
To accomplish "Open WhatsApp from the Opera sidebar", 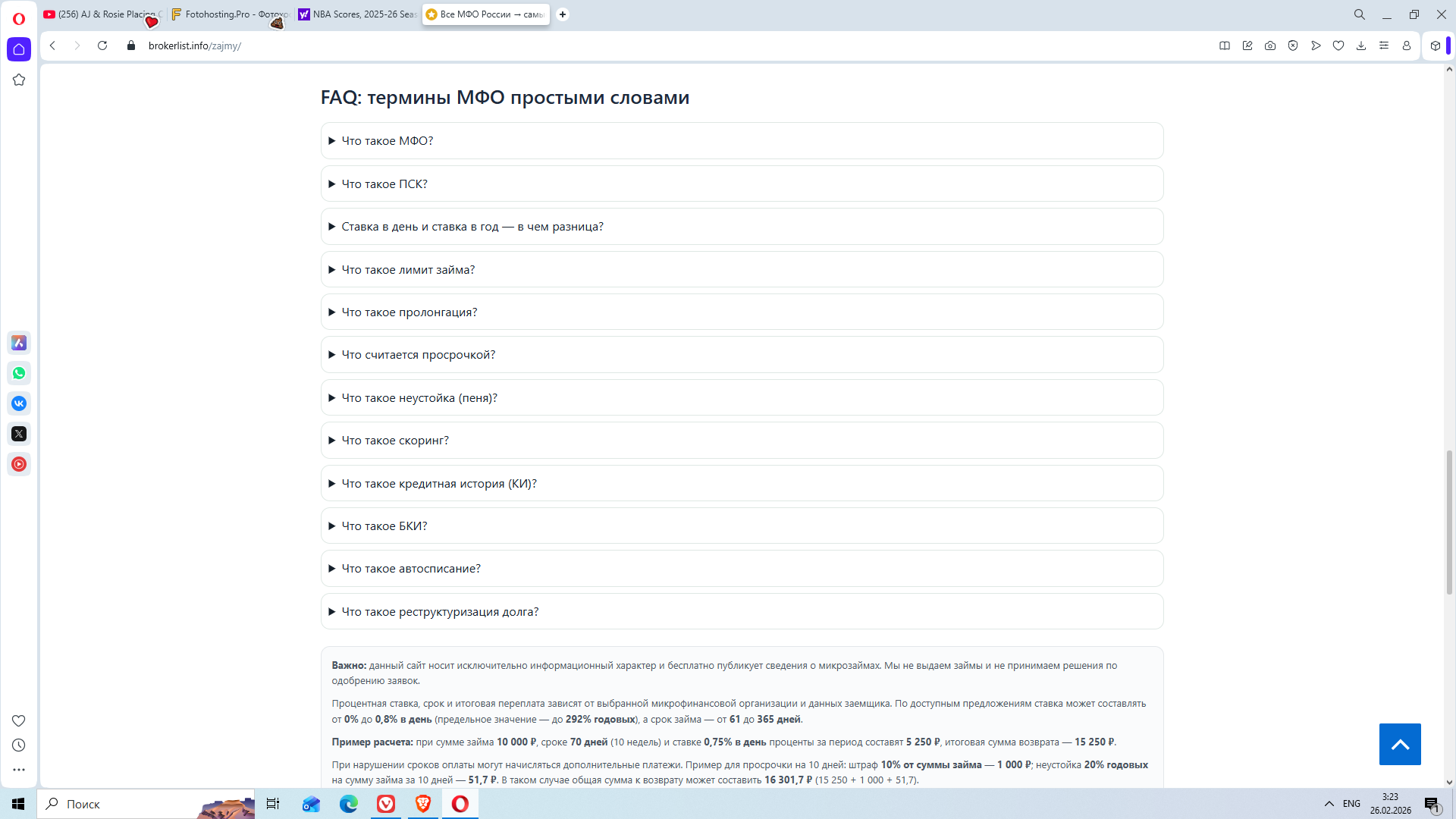I will (19, 373).
